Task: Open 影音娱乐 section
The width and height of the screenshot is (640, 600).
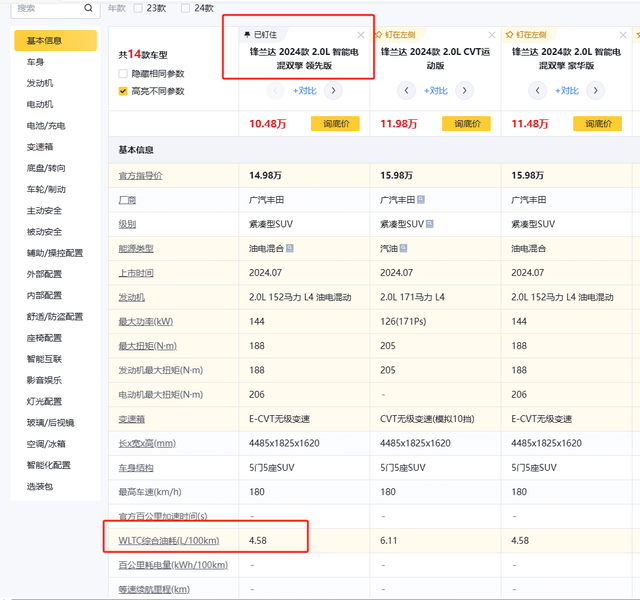Action: pyautogui.click(x=44, y=380)
